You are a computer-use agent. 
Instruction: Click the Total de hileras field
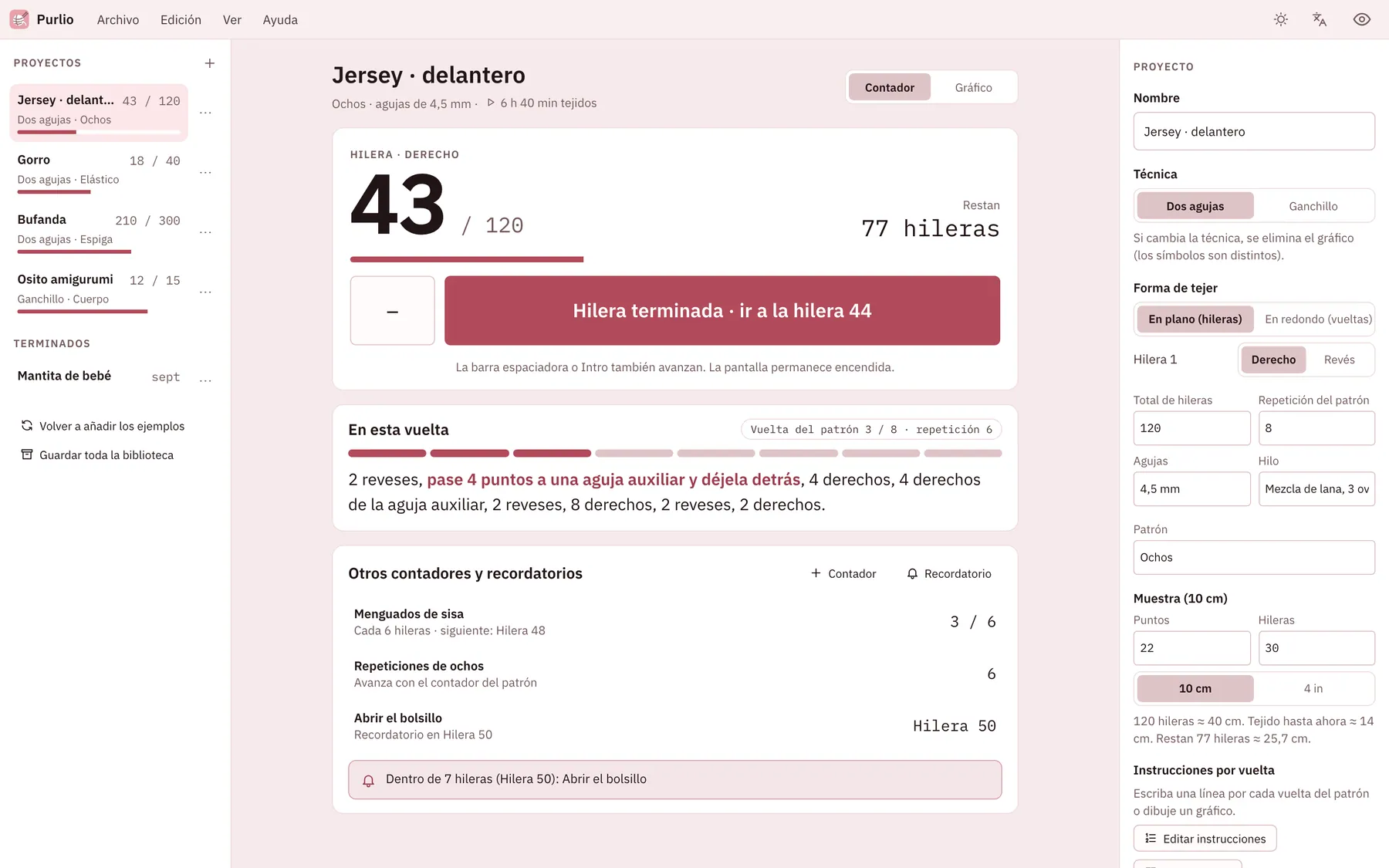[x=1191, y=428]
